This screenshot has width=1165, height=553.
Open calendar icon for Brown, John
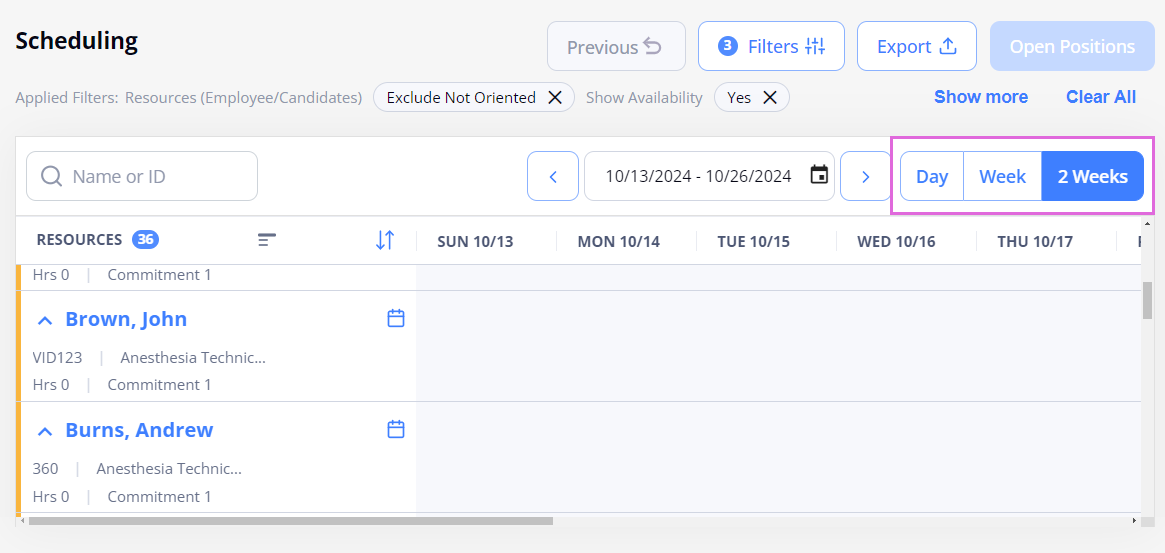(397, 318)
